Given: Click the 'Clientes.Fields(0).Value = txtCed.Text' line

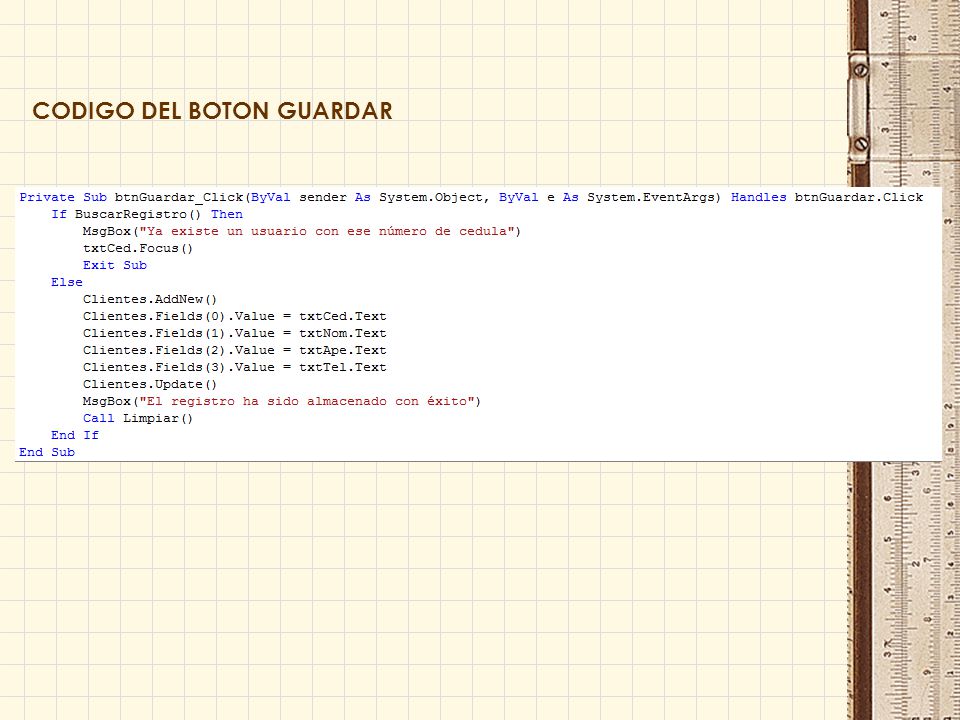Looking at the screenshot, I should pyautogui.click(x=234, y=317).
